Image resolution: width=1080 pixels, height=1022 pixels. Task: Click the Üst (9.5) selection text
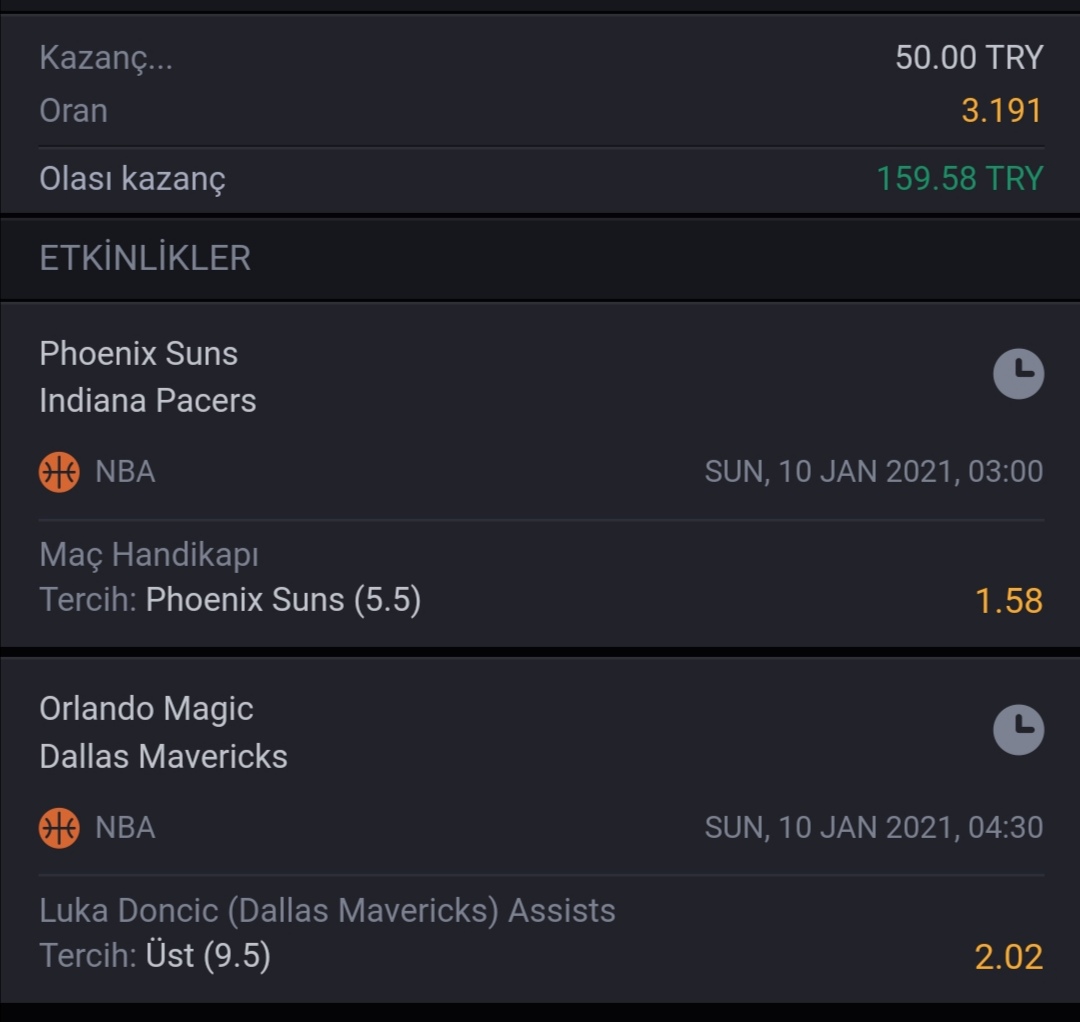click(x=208, y=956)
